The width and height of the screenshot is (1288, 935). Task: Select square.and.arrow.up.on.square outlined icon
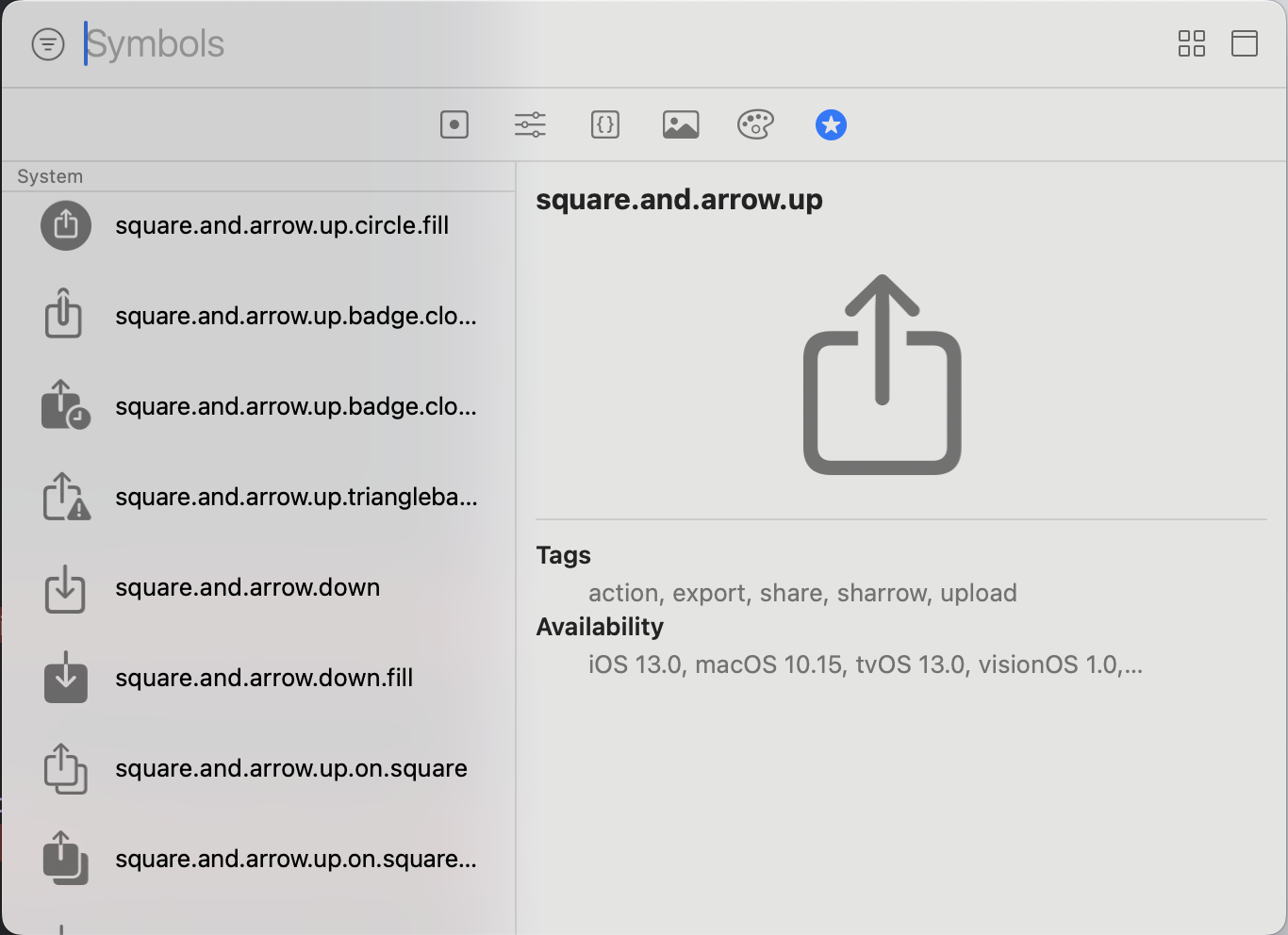[65, 769]
